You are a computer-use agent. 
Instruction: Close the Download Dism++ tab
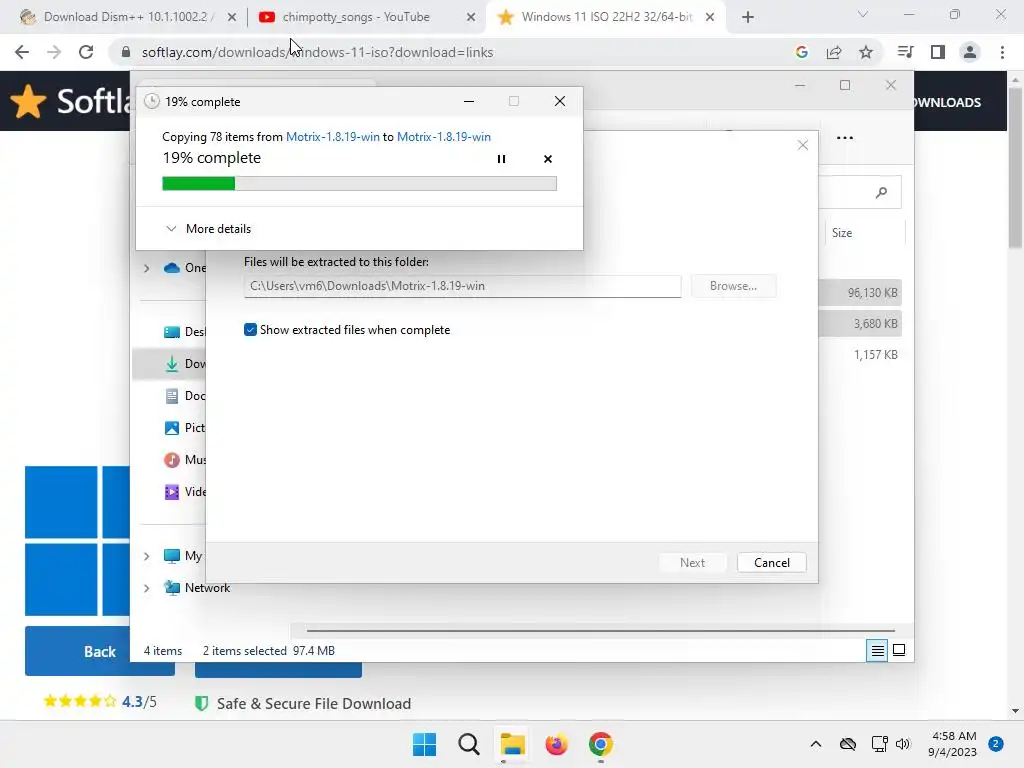(x=232, y=17)
